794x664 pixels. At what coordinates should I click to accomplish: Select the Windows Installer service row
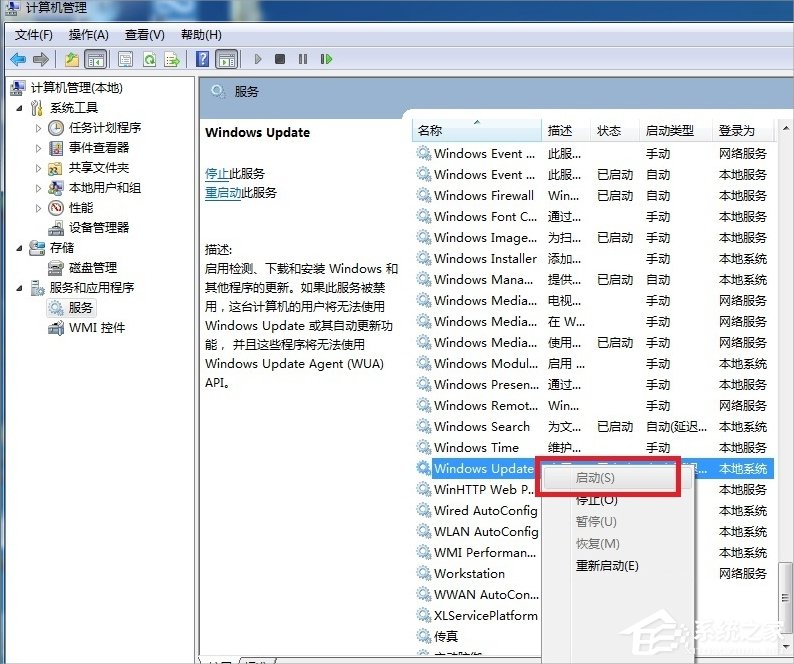(x=592, y=259)
